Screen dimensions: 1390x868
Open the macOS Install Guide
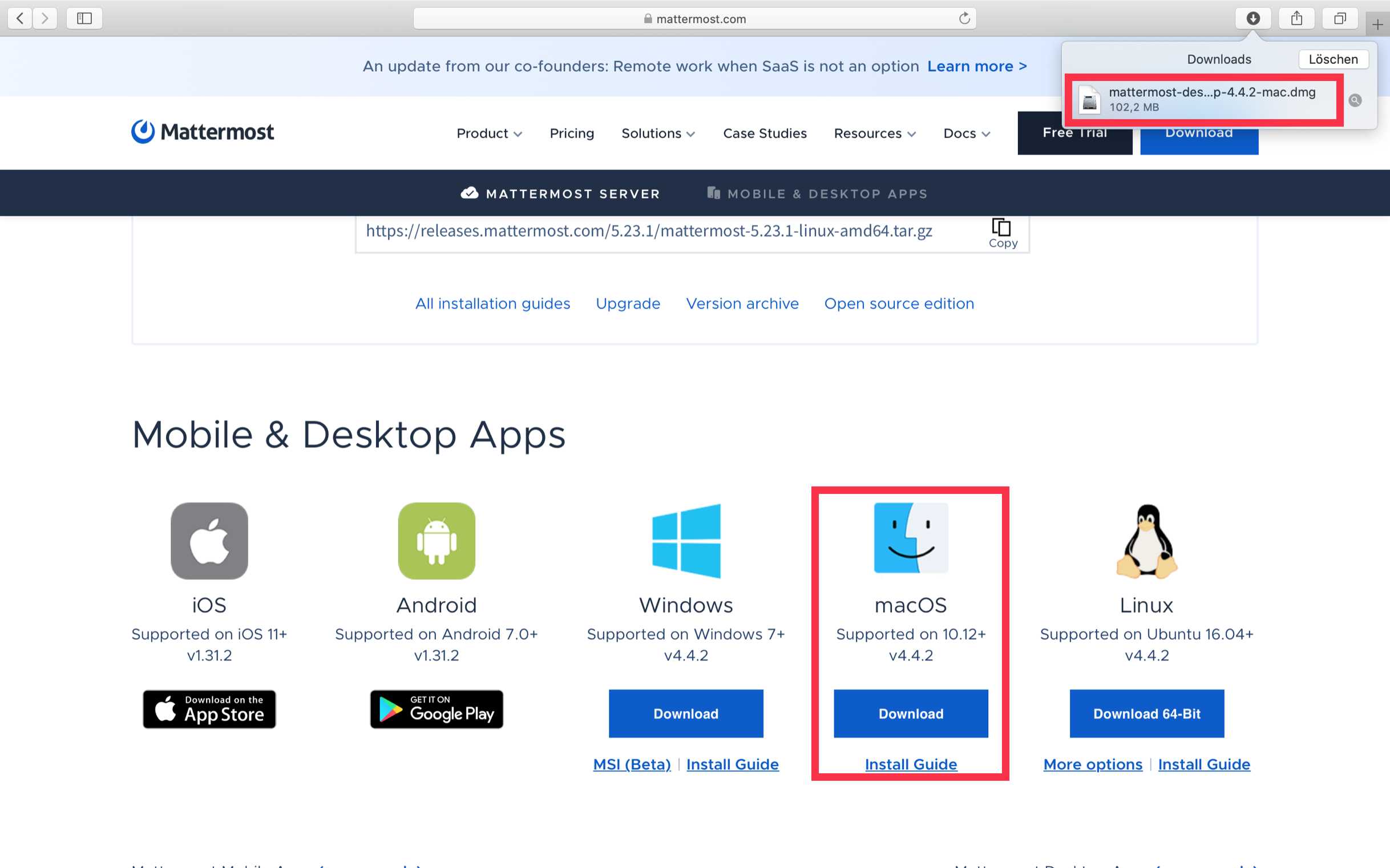[x=911, y=763]
